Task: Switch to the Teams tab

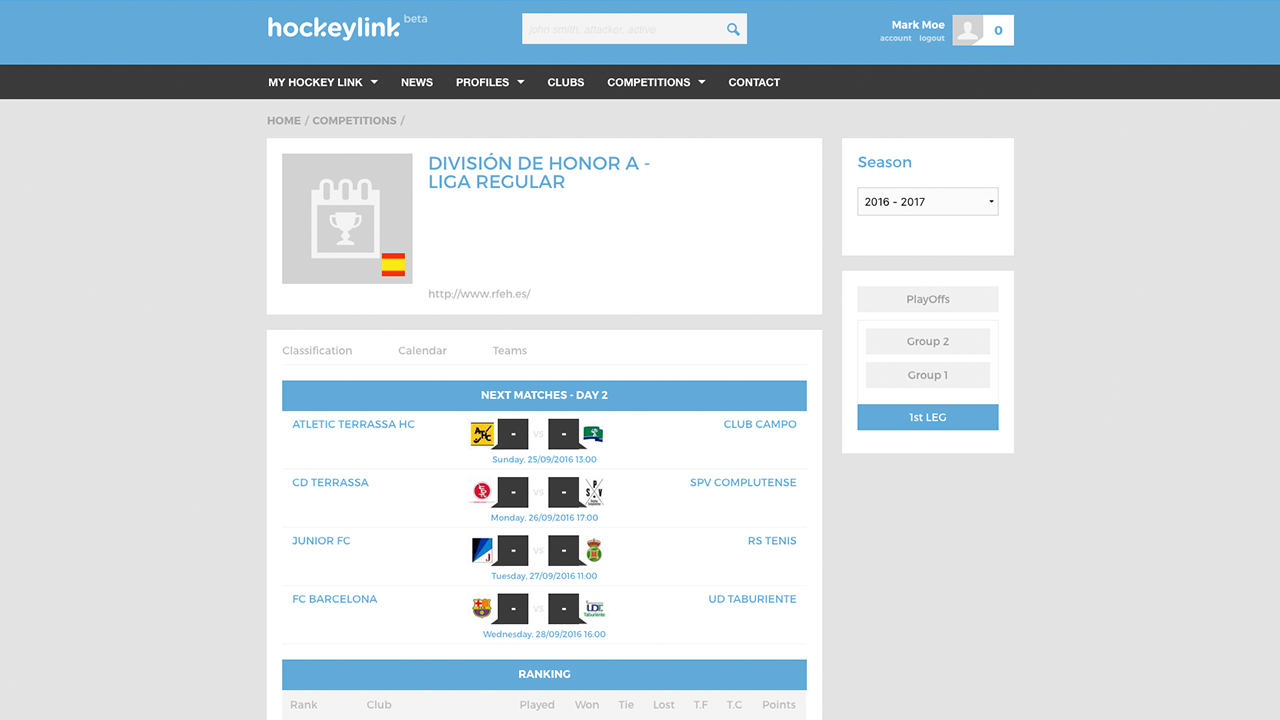Action: (x=510, y=351)
